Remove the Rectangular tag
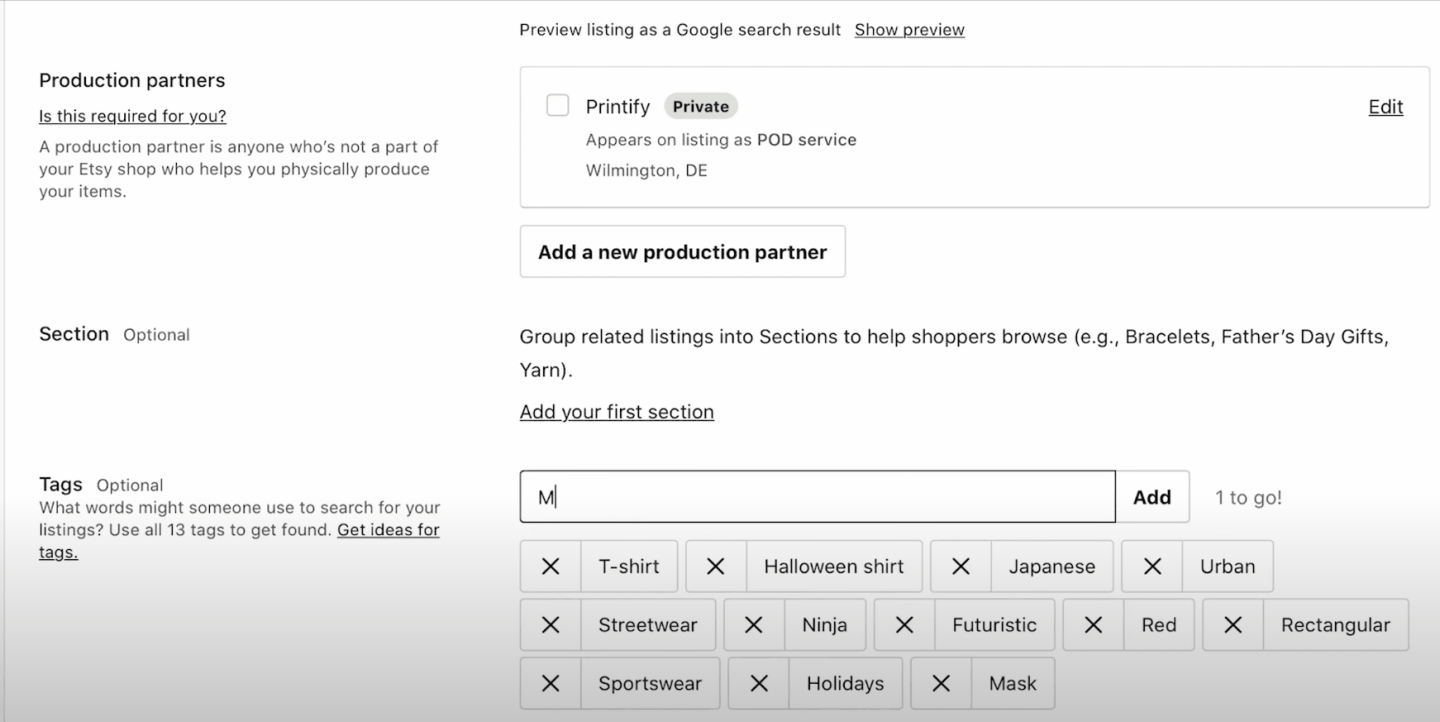Image resolution: width=1440 pixels, height=722 pixels. click(1233, 625)
